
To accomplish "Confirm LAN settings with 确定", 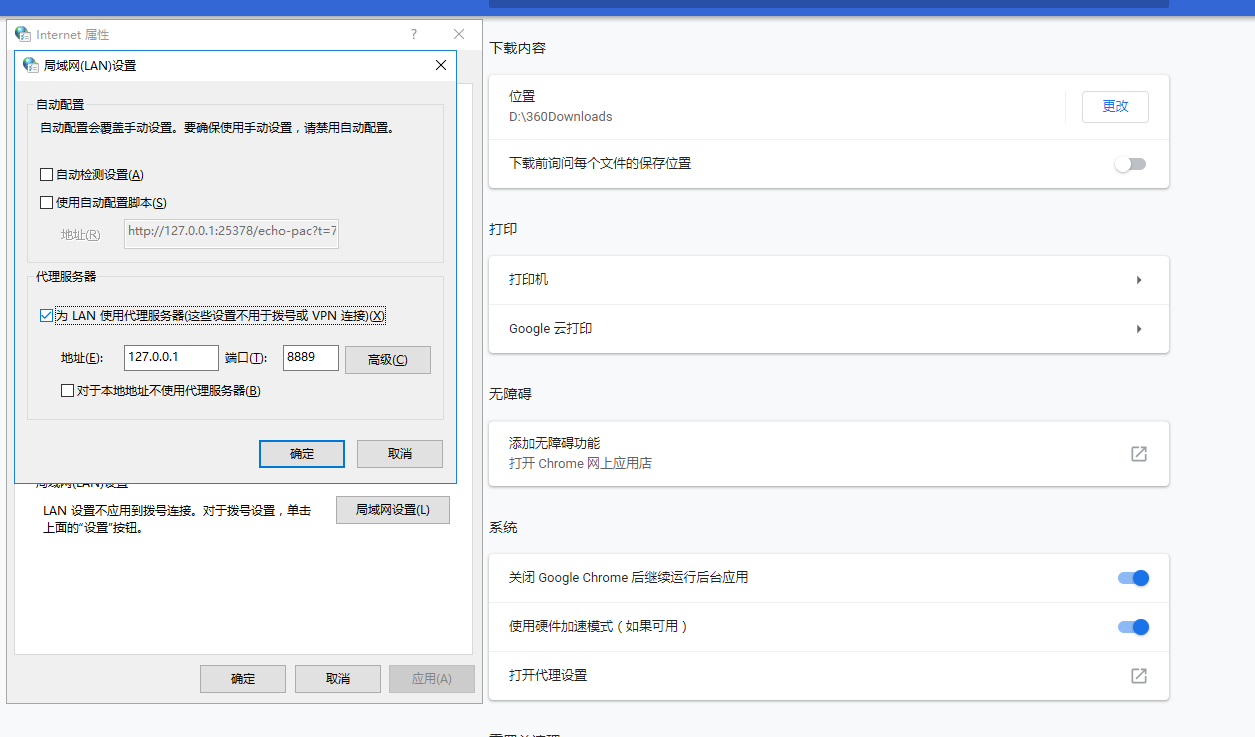I will [x=301, y=453].
